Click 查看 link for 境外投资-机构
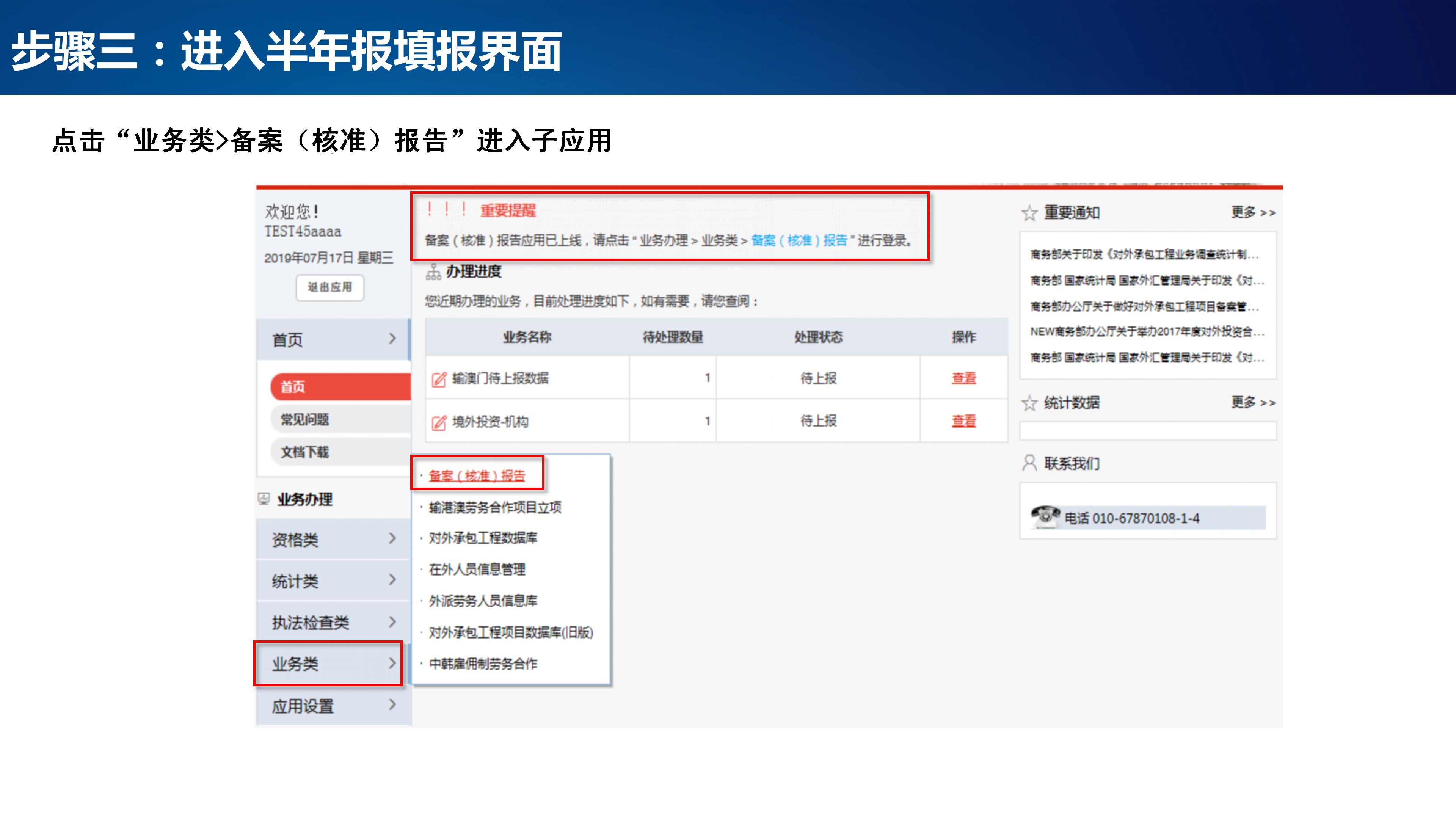Image resolution: width=1456 pixels, height=819 pixels. pyautogui.click(x=964, y=421)
